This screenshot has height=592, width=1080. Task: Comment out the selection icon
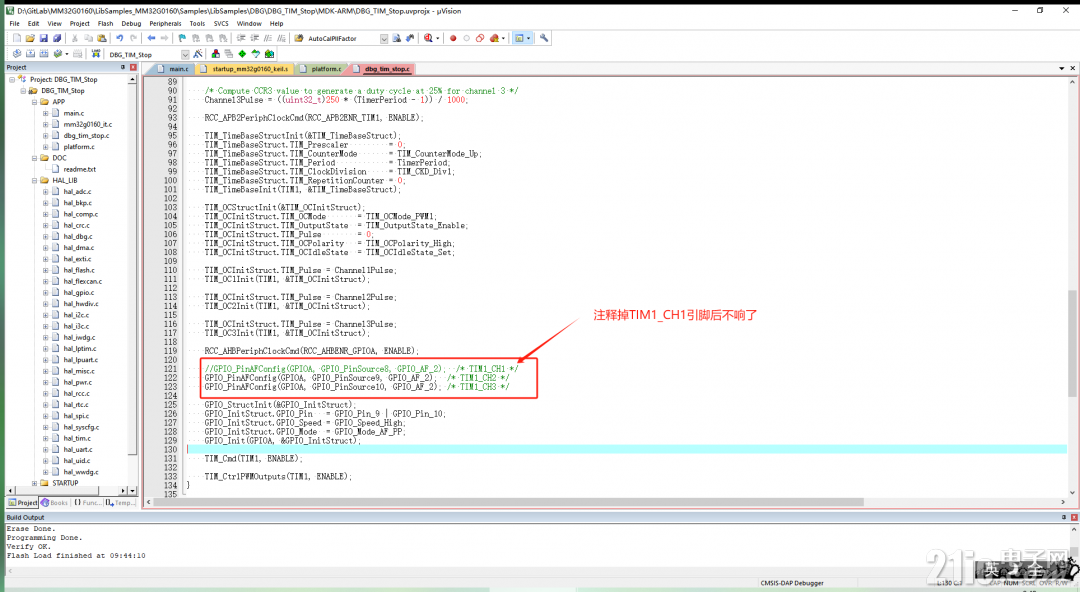(268, 38)
